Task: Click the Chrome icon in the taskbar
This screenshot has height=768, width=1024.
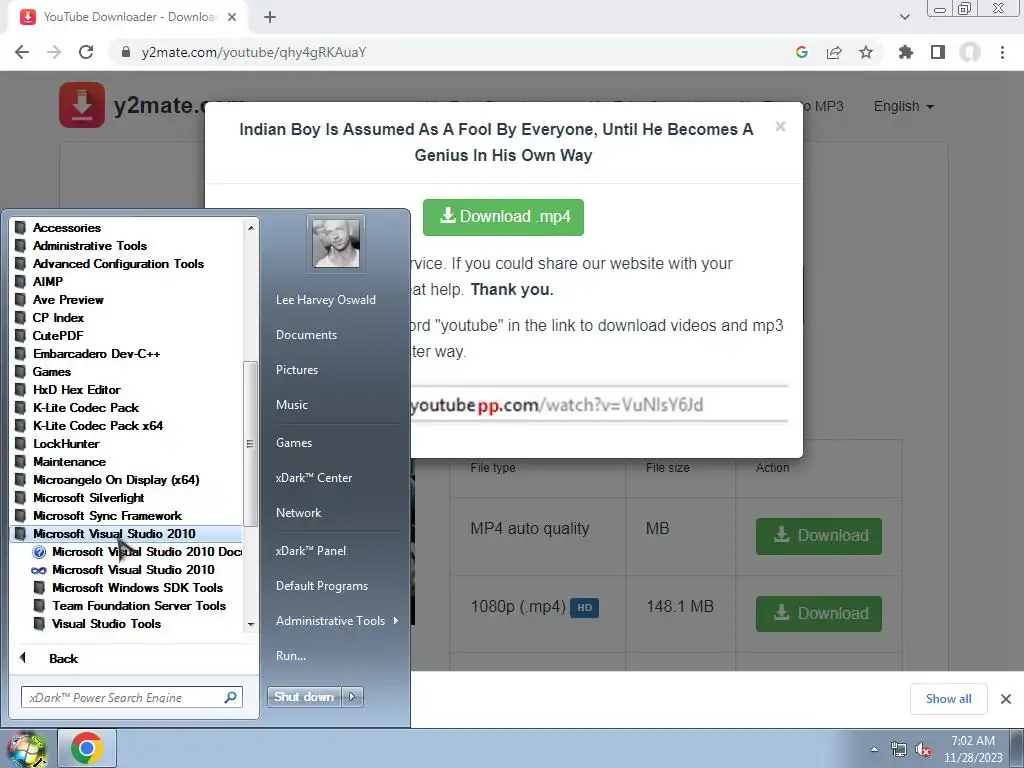Action: (86, 748)
